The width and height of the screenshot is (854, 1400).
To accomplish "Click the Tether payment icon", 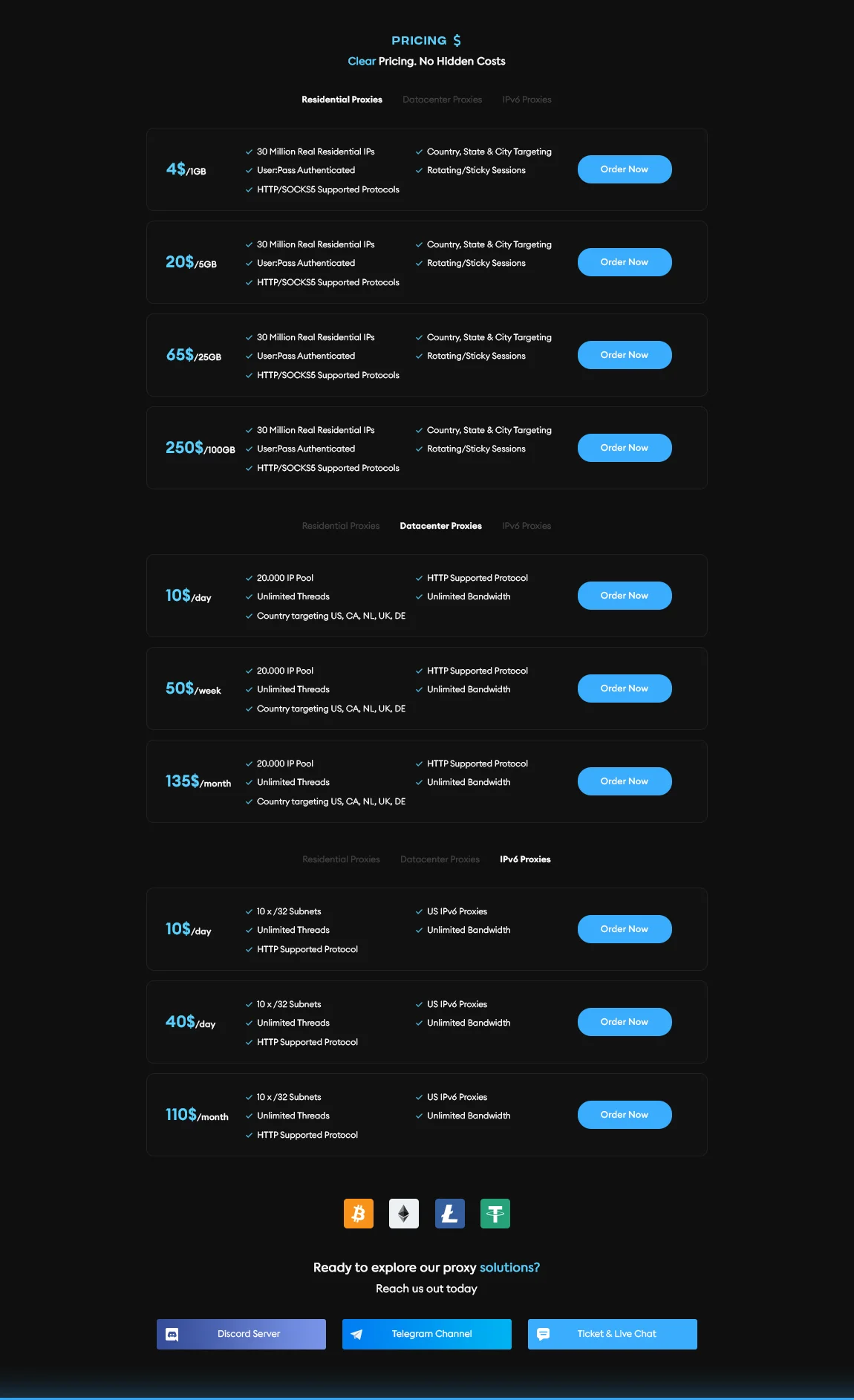I will click(x=495, y=1214).
